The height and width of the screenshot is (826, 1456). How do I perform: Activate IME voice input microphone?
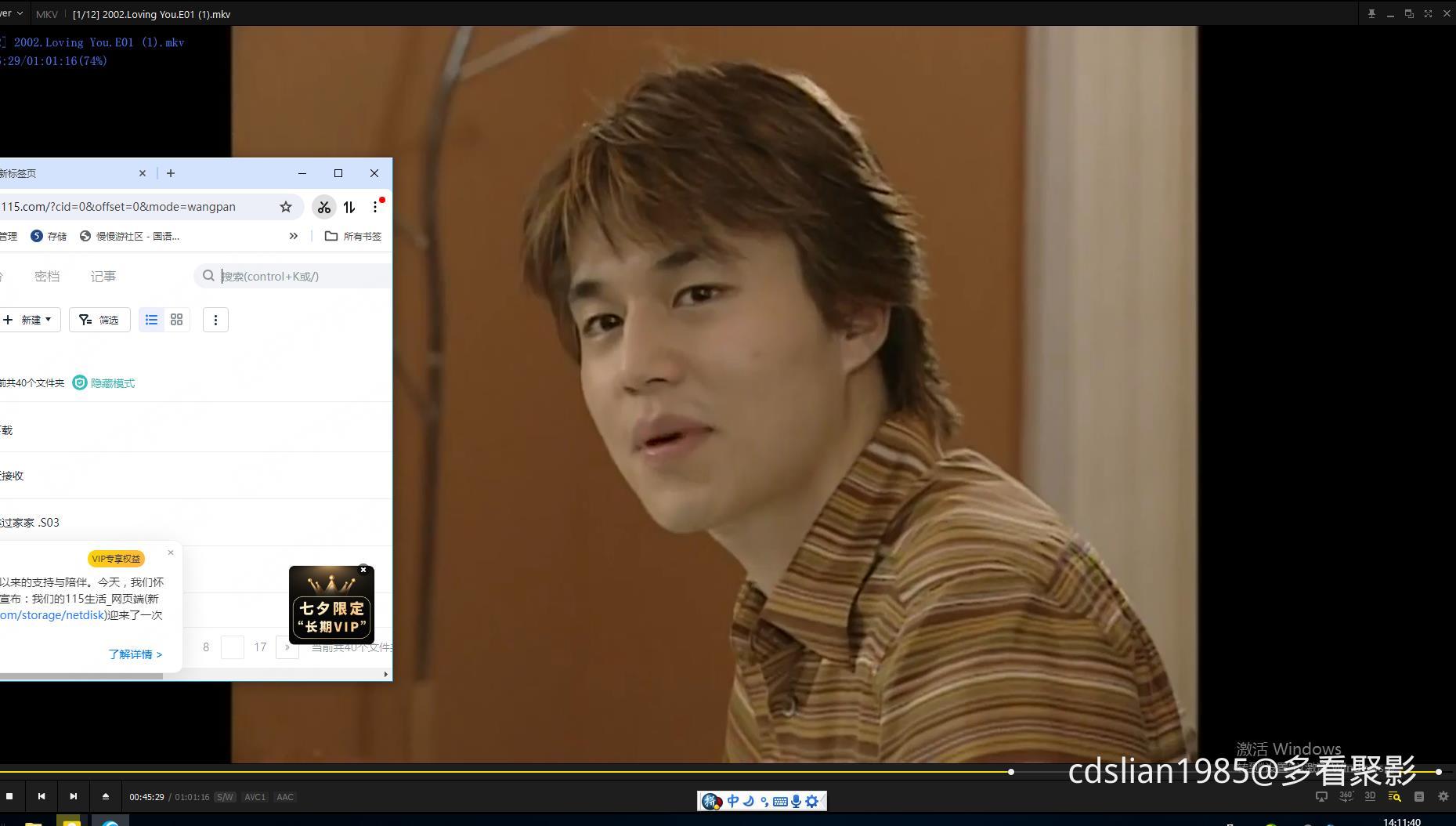[796, 801]
